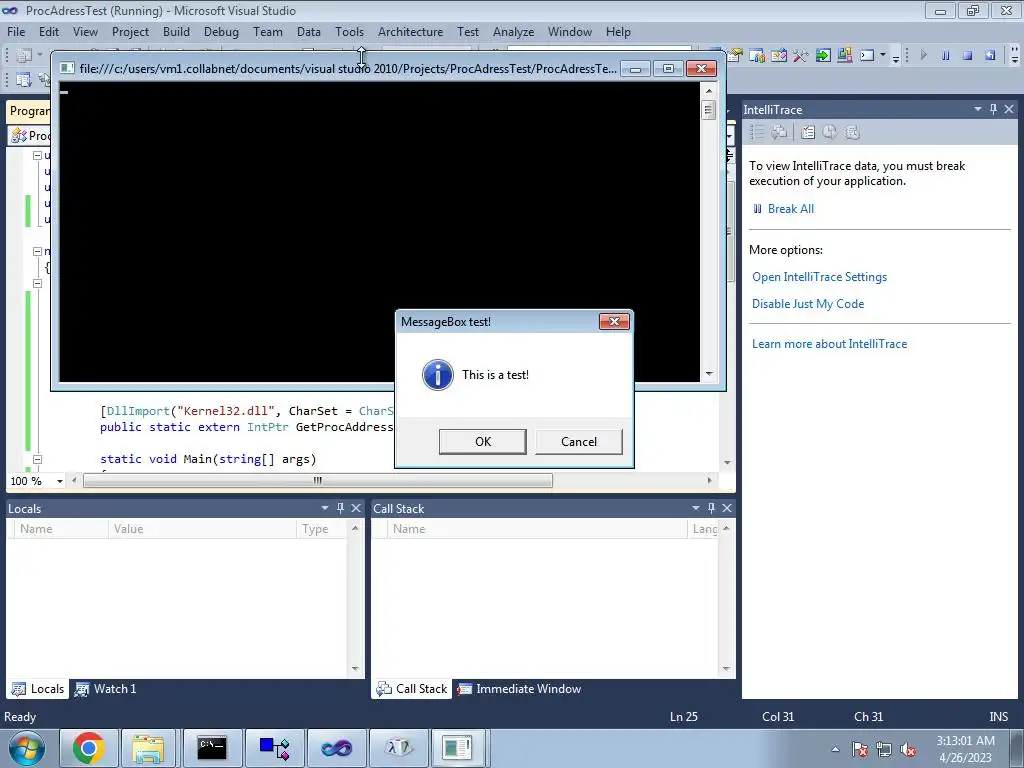
Task: Close the IntelliTrace panel
Action: [1009, 109]
